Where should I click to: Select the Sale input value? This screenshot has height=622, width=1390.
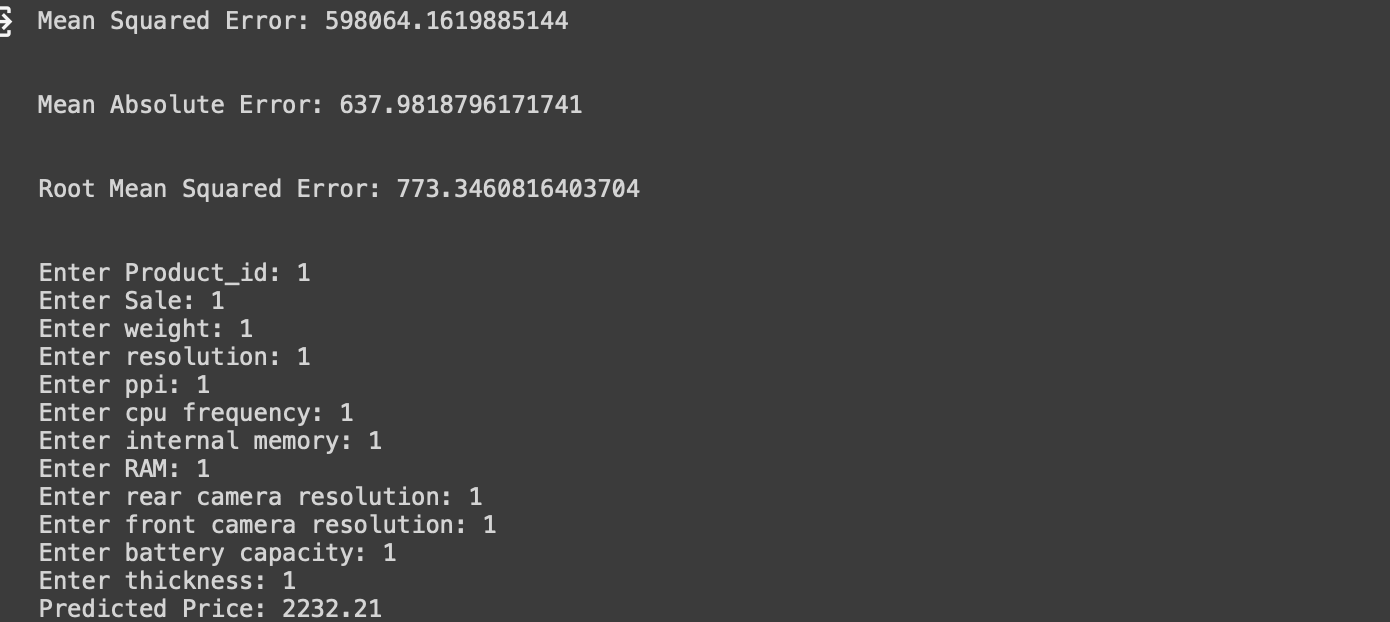point(218,300)
